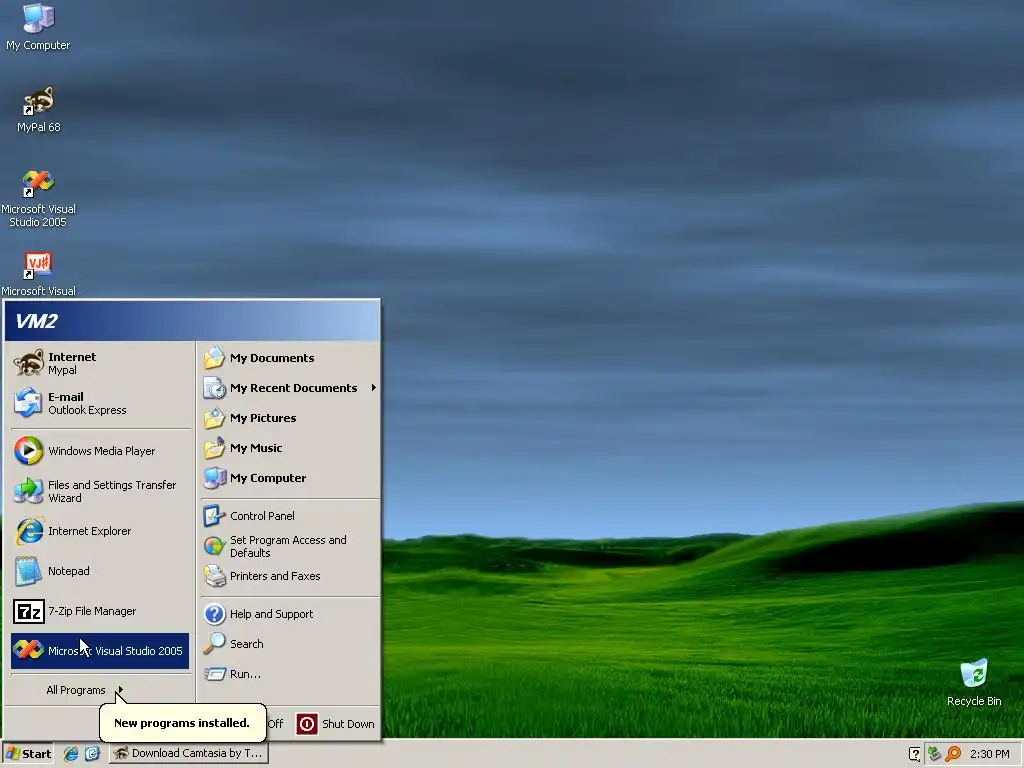Click the 2:30 PM clock
This screenshot has height=768, width=1024.
coord(989,754)
